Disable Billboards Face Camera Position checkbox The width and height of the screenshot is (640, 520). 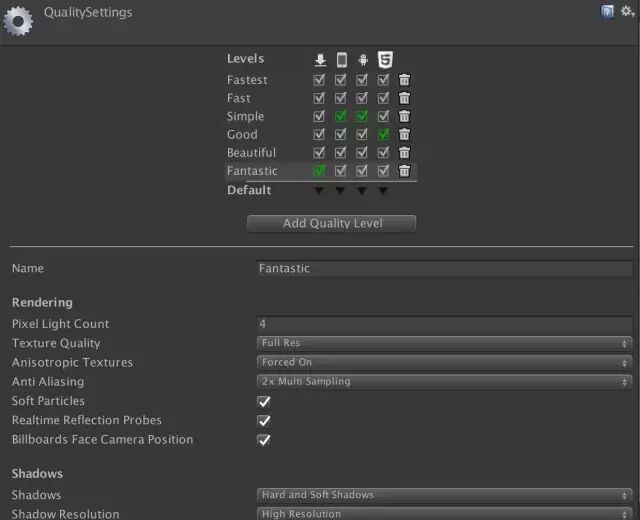[264, 440]
